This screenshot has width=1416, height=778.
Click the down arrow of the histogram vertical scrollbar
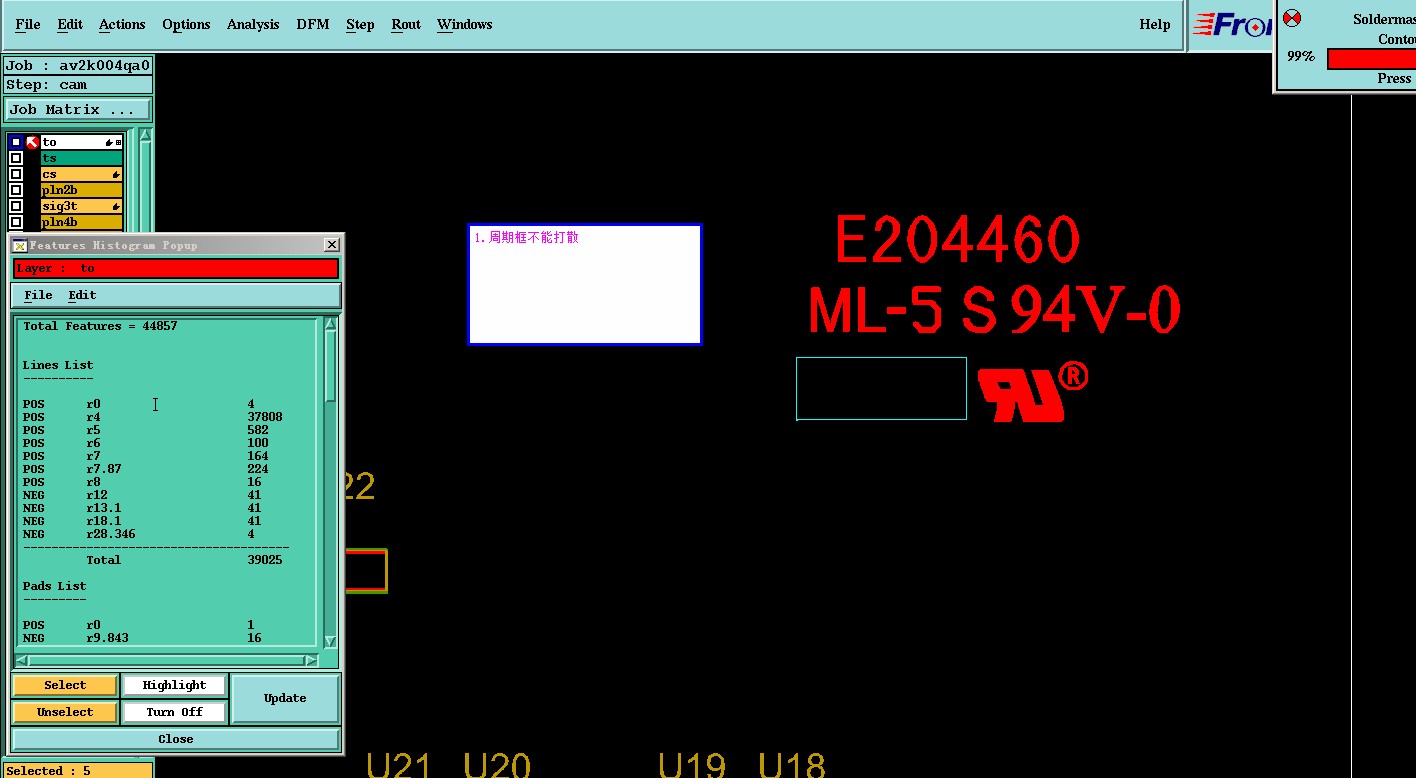(x=331, y=641)
